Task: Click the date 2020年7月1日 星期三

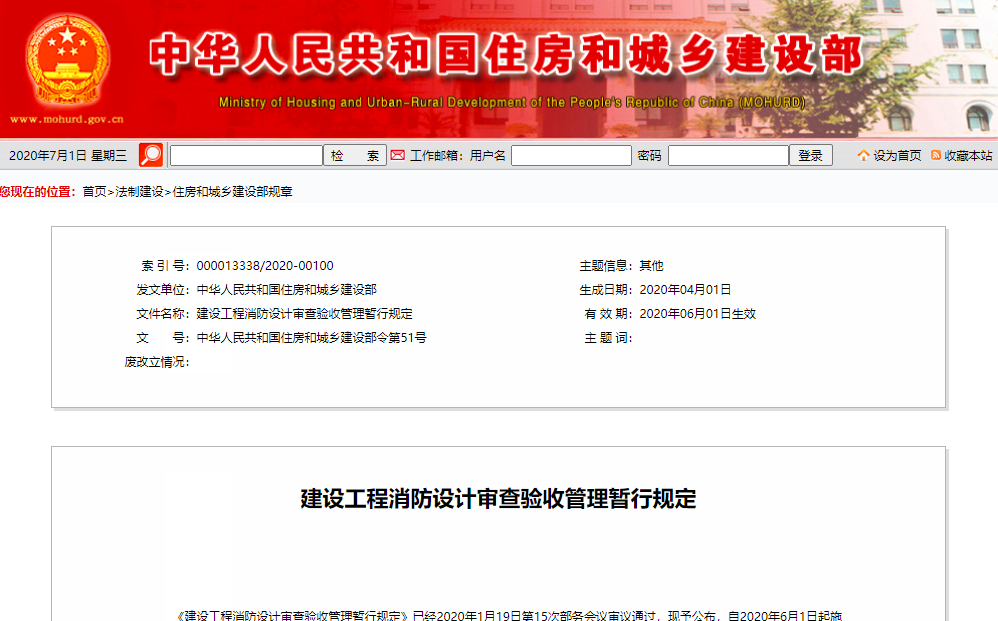Action: coord(68,156)
